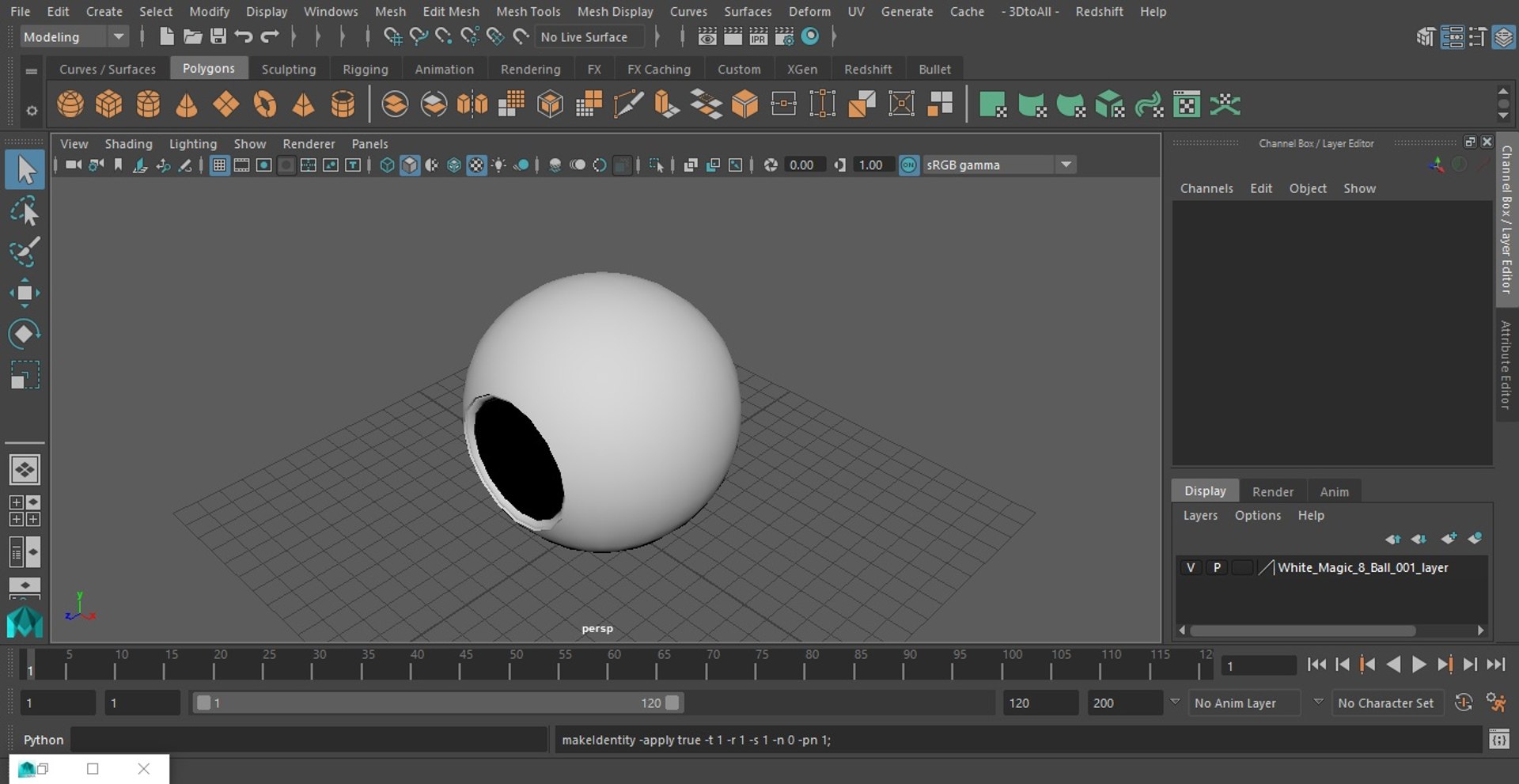Open the viewport Shading menu

tap(129, 143)
